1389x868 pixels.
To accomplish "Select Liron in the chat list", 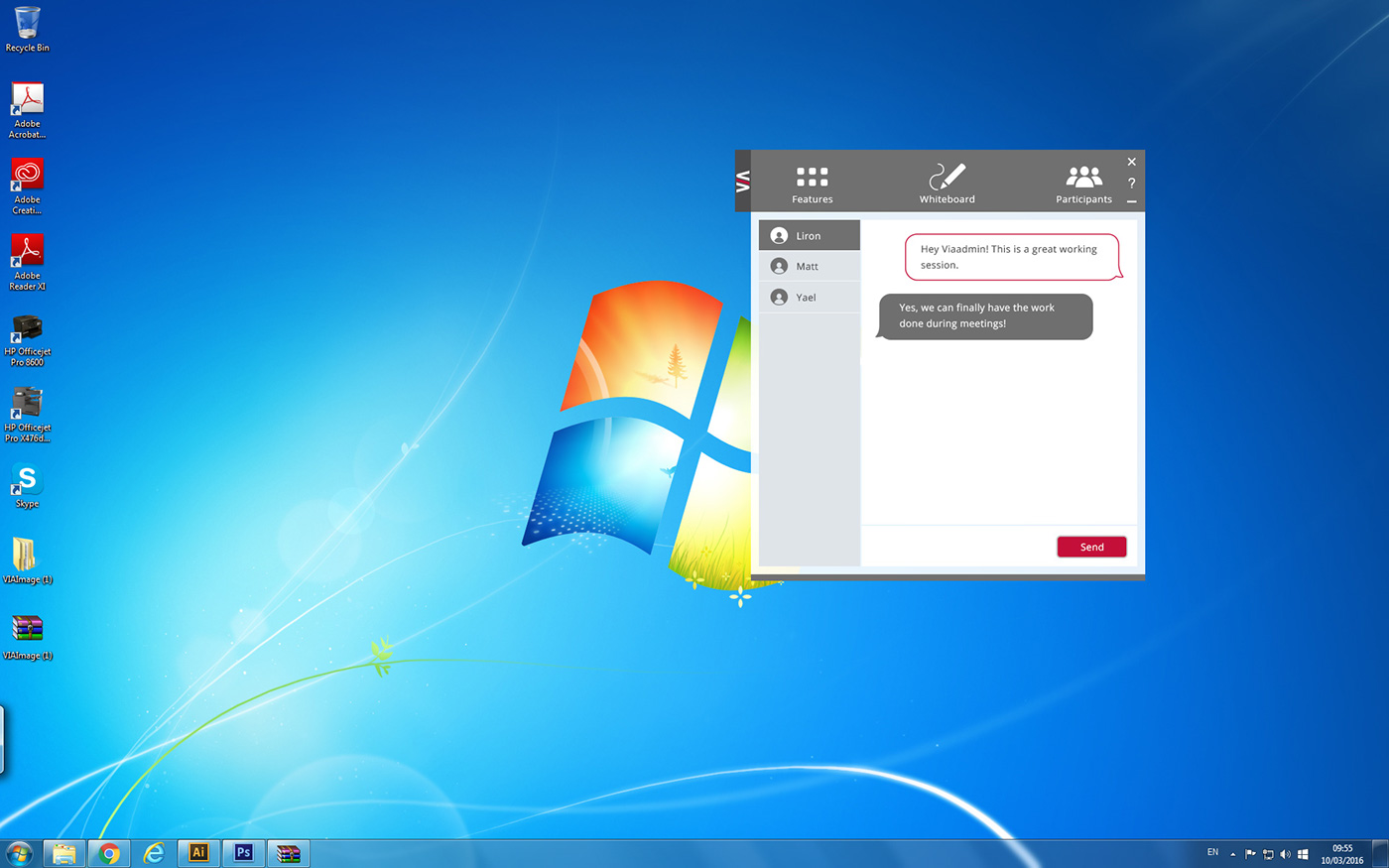I will [810, 235].
